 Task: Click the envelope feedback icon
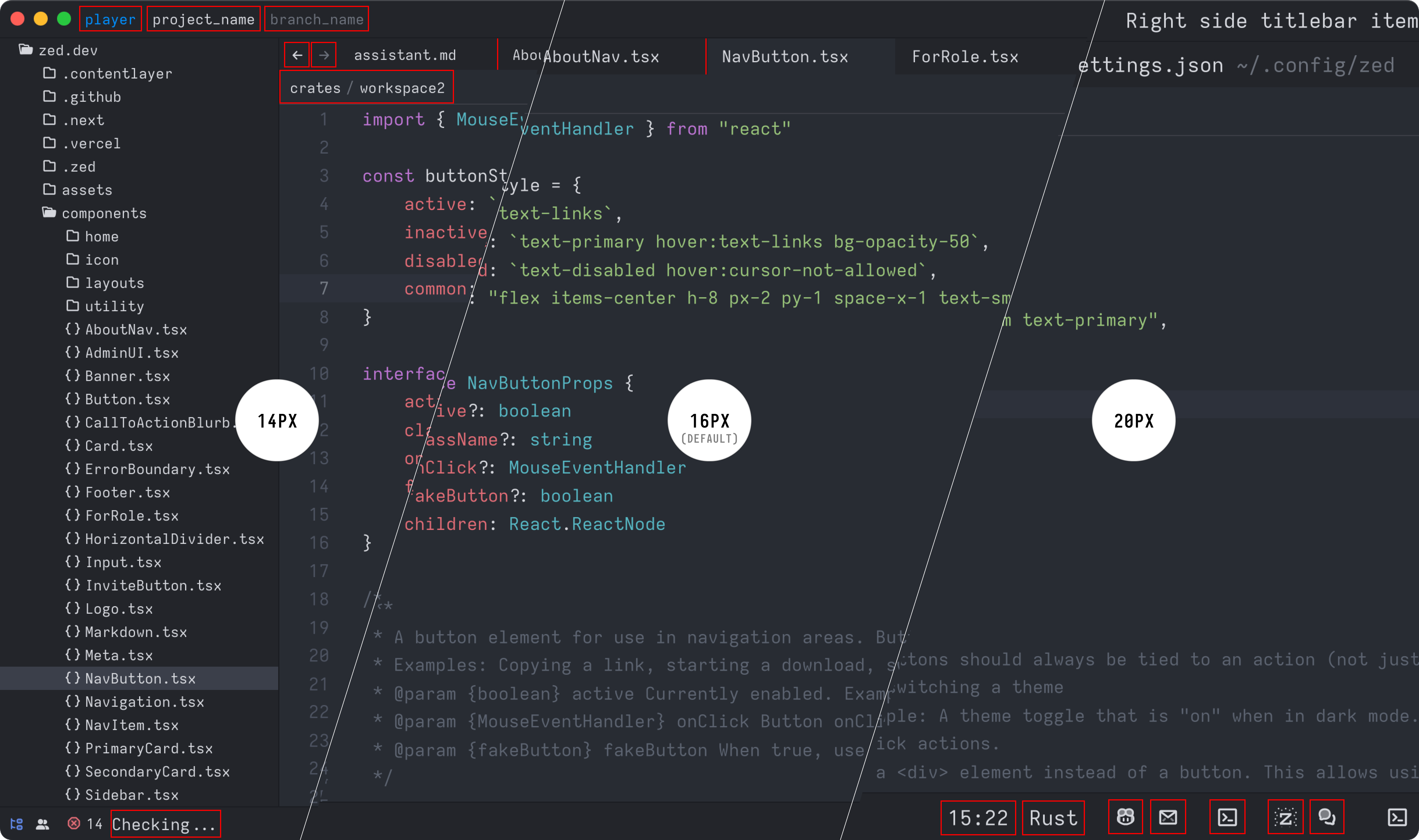click(1168, 817)
